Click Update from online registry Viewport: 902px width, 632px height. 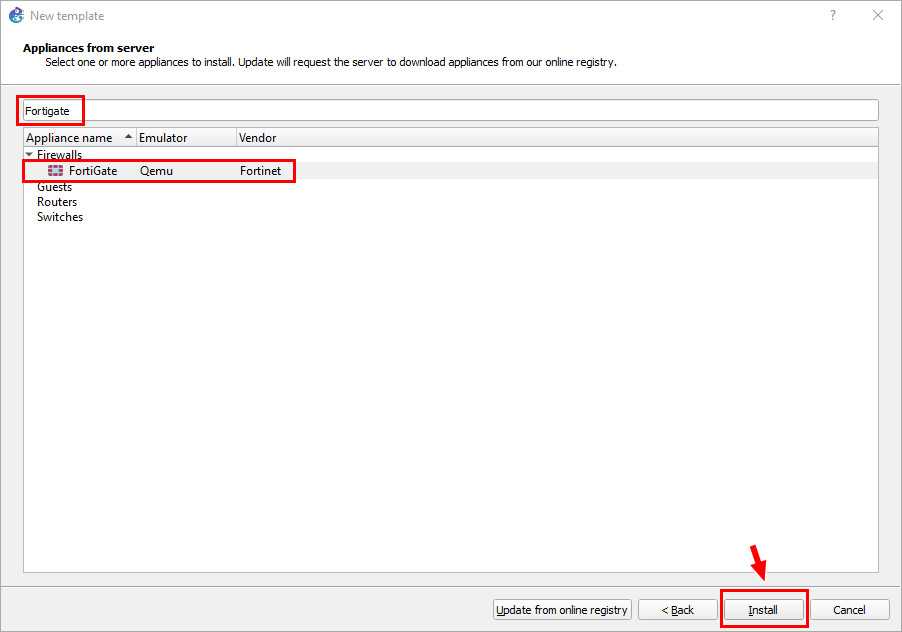(x=562, y=609)
